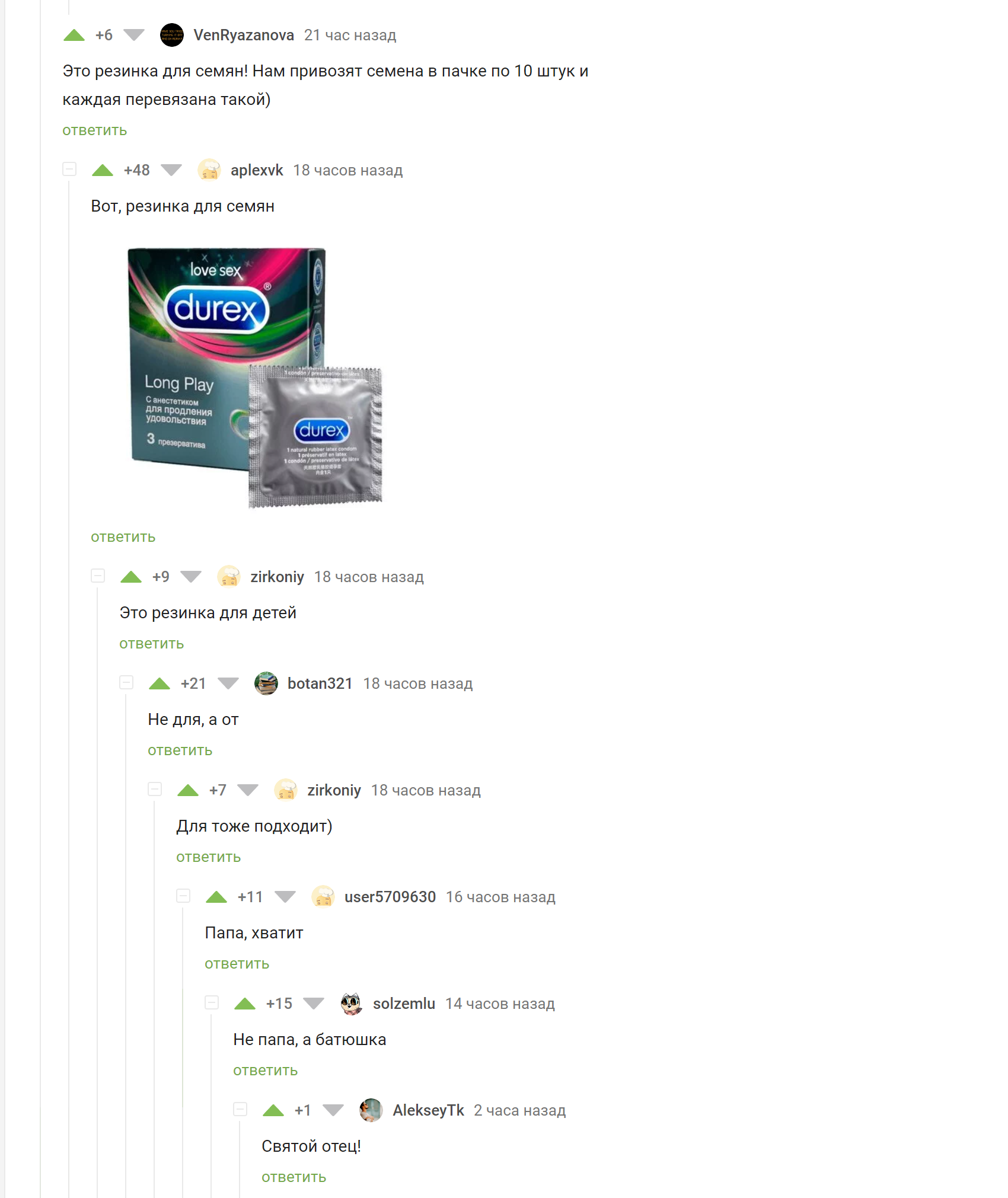Open botan321's avatar
Screen dimensions: 1008x1198
pos(266,683)
